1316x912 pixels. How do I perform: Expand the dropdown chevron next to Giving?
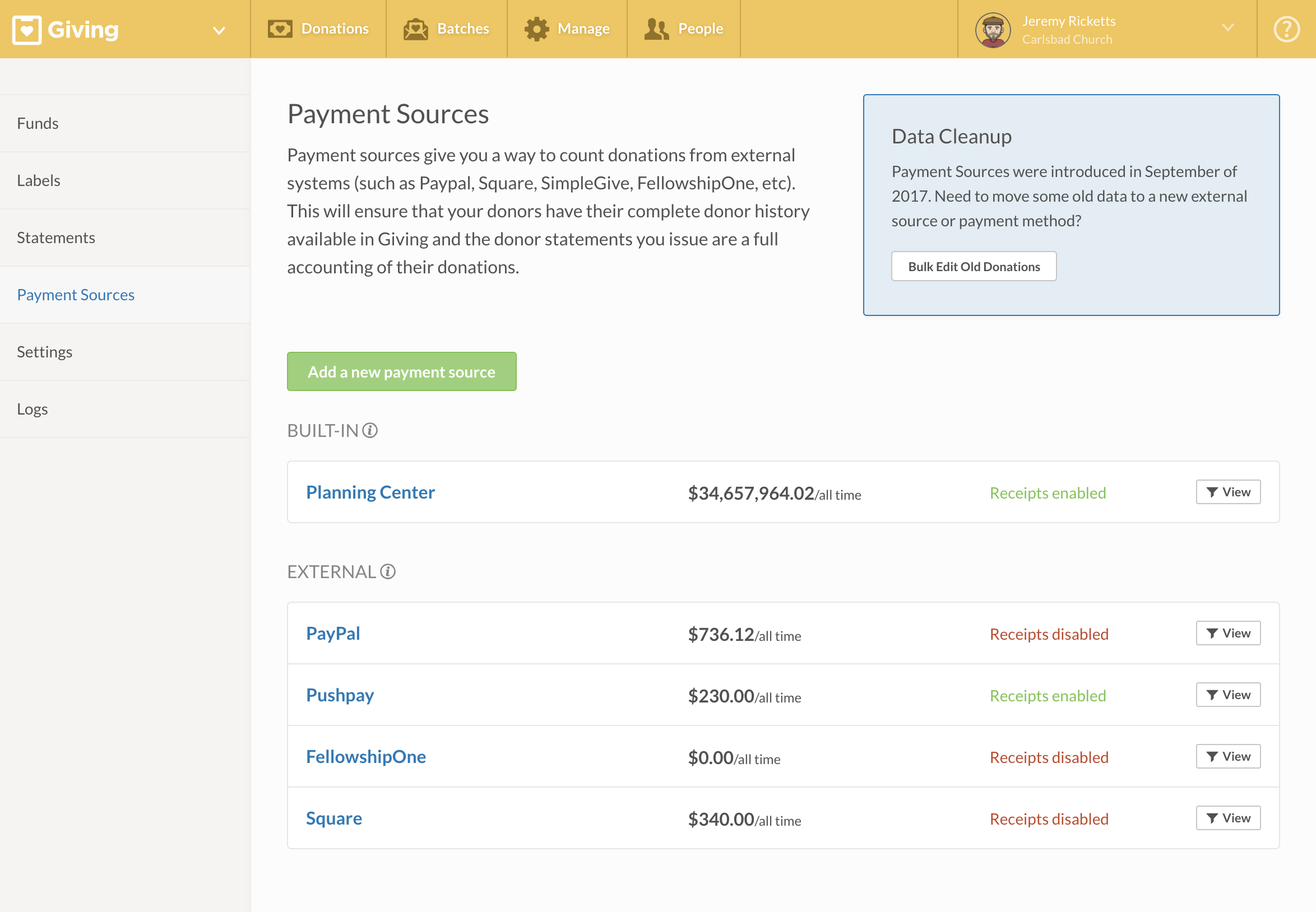[x=220, y=31]
